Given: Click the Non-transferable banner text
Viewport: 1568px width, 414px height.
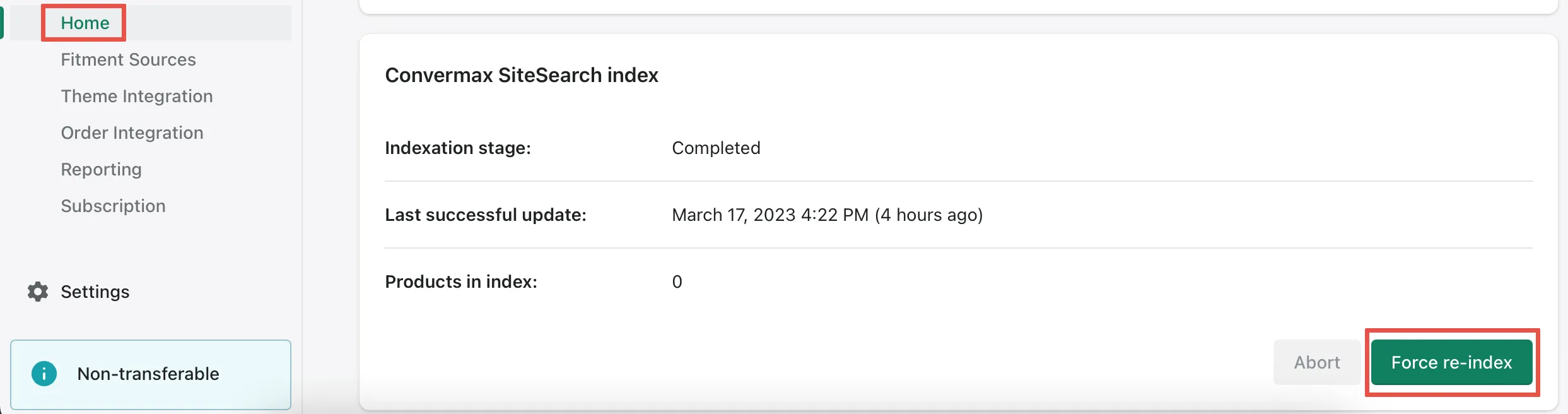Looking at the screenshot, I should [x=148, y=374].
